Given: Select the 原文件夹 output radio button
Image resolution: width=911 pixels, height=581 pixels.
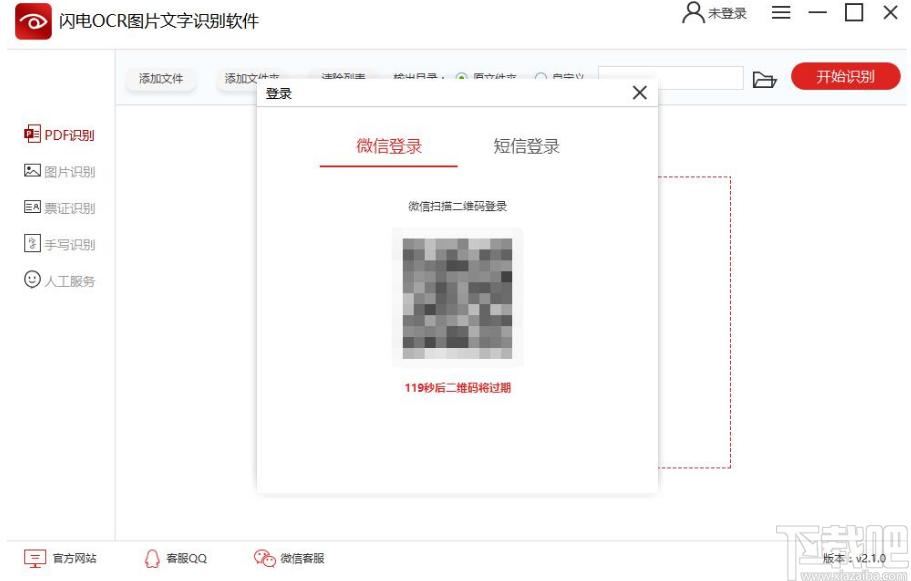Looking at the screenshot, I should pos(462,78).
